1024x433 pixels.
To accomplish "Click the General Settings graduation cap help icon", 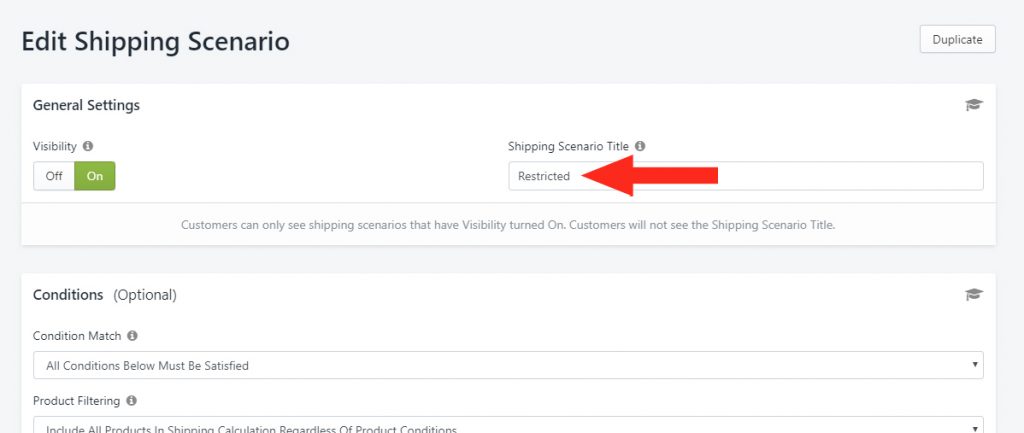I will pyautogui.click(x=974, y=105).
